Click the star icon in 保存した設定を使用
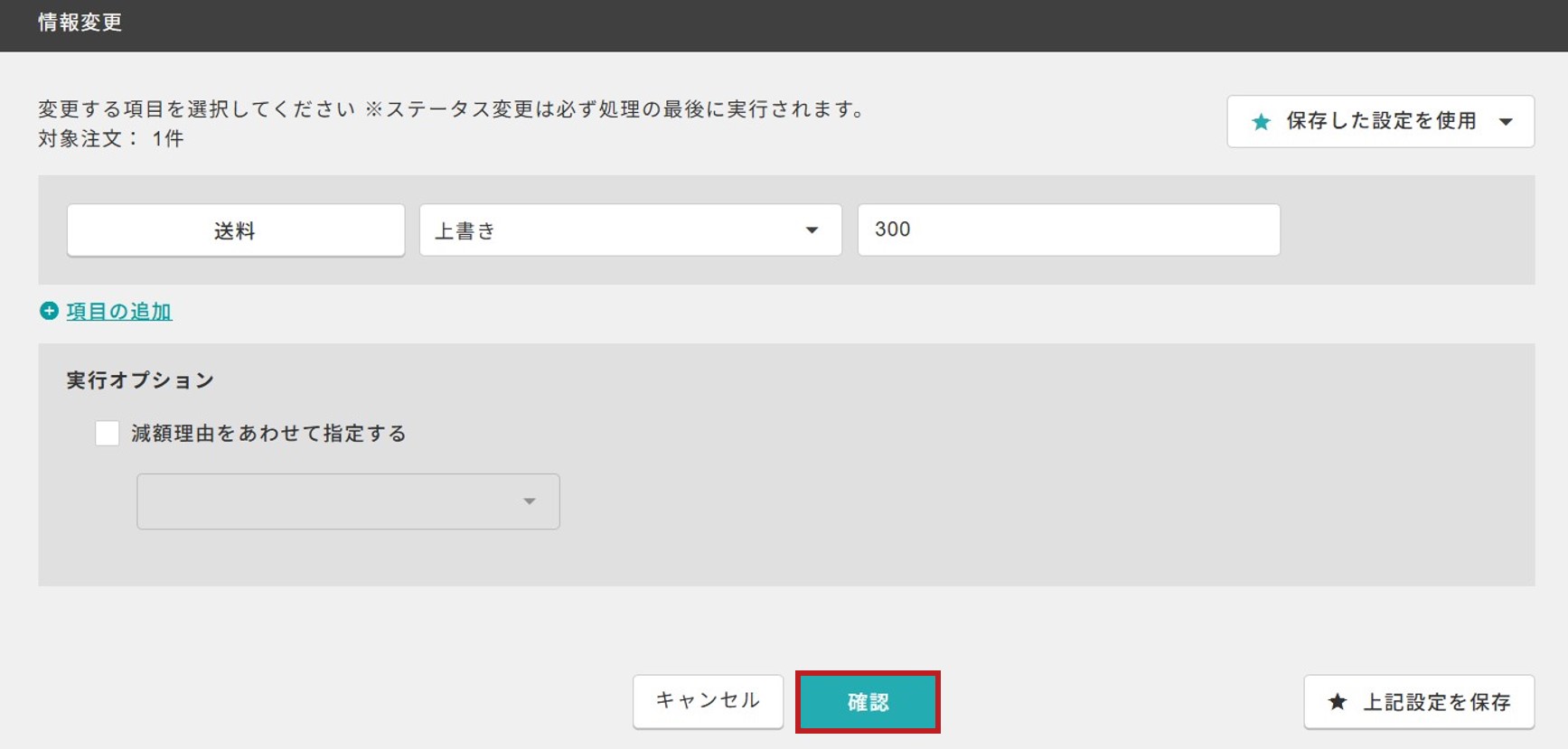Viewport: 1568px width, 749px height. click(1261, 122)
